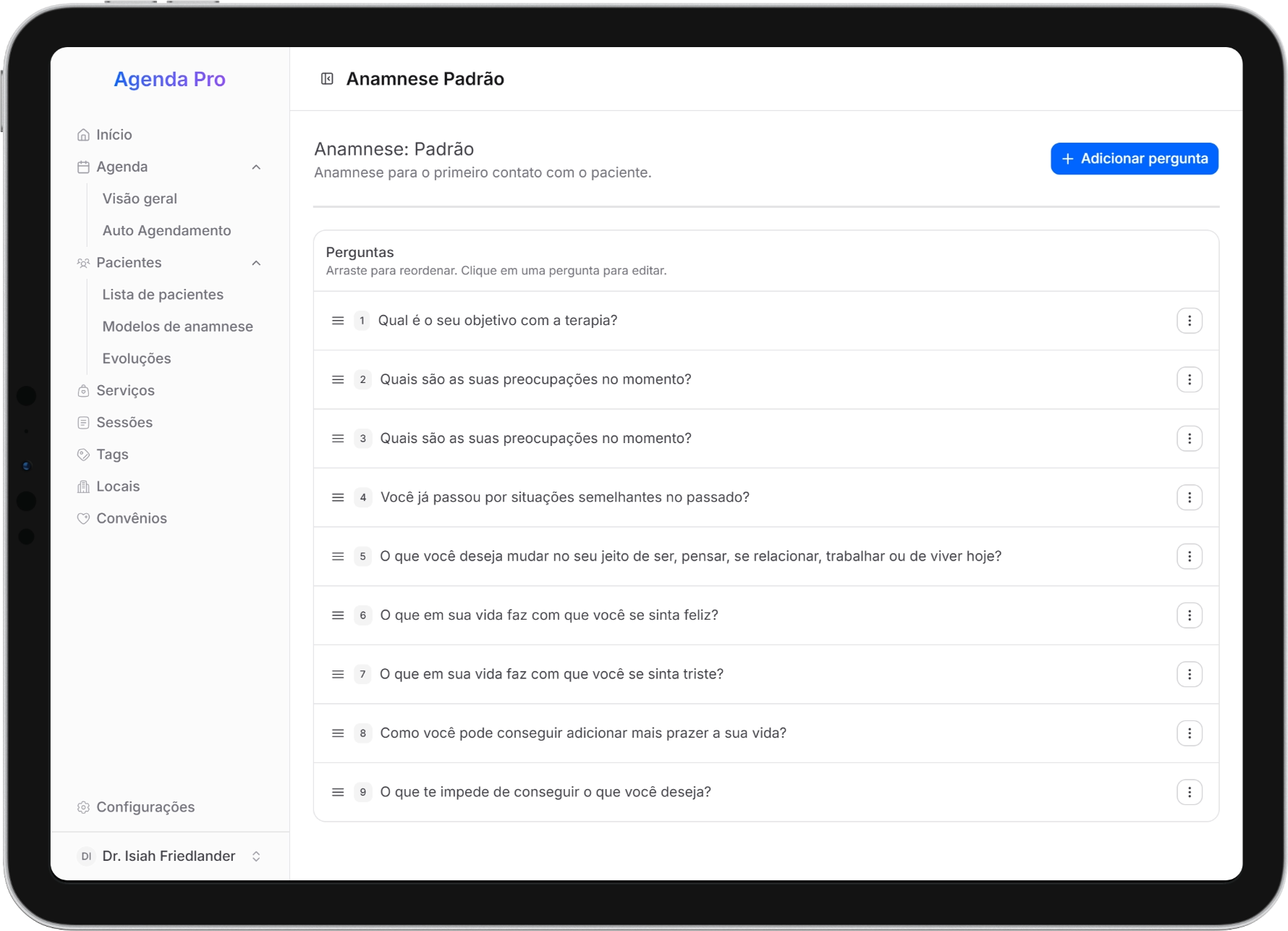Screen dimensions: 1288x931
Task: Open Auto Agendamento in sidebar
Action: (x=166, y=231)
